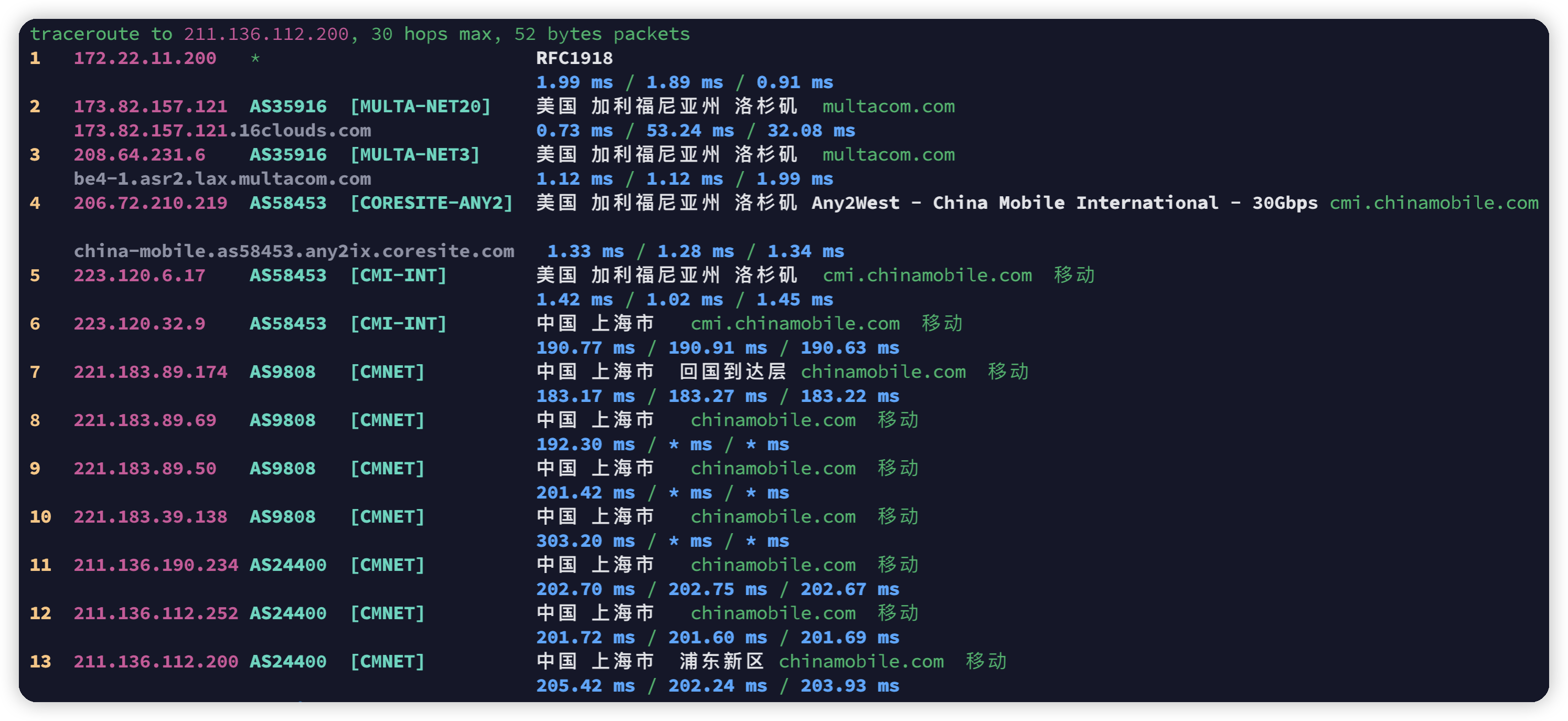The width and height of the screenshot is (1568, 721).
Task: Select hop 12 IP 211.136.112.252
Action: click(x=156, y=613)
